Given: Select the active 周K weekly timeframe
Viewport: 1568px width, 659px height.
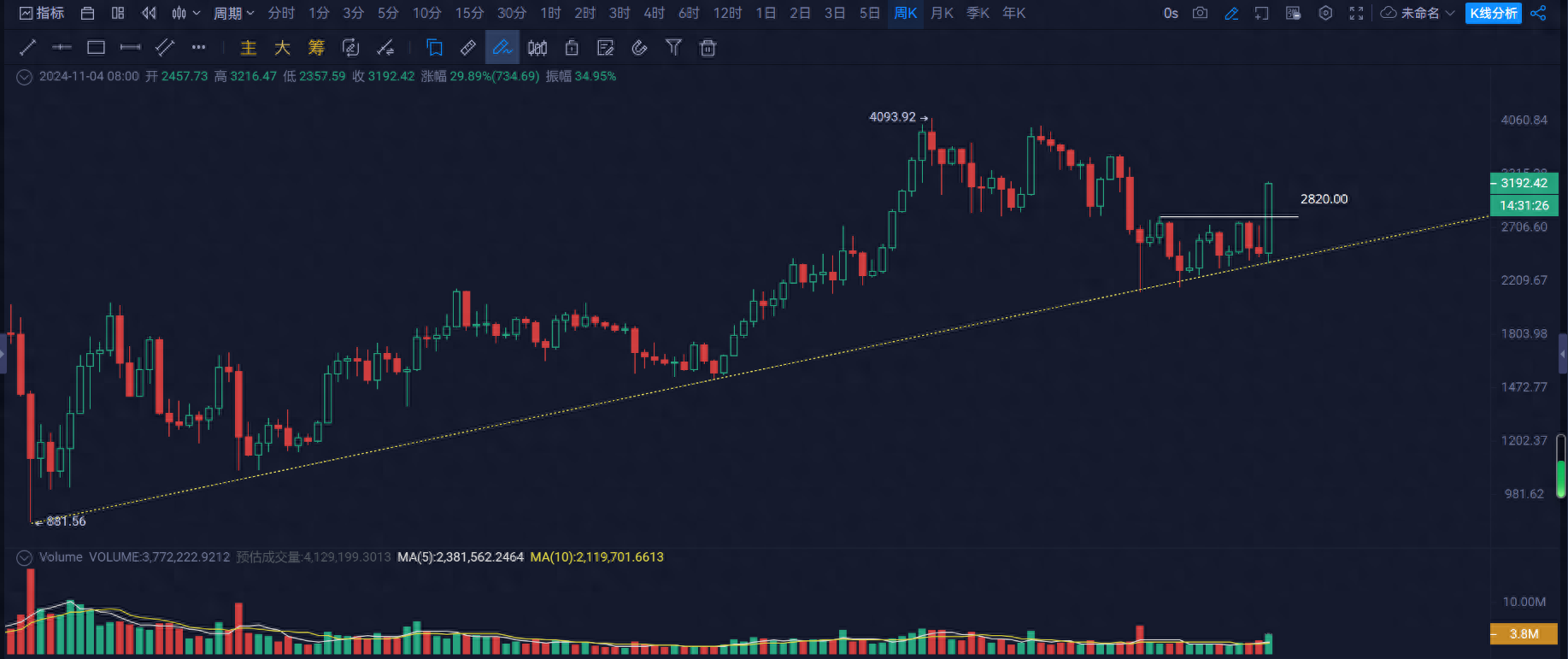Looking at the screenshot, I should coord(905,13).
